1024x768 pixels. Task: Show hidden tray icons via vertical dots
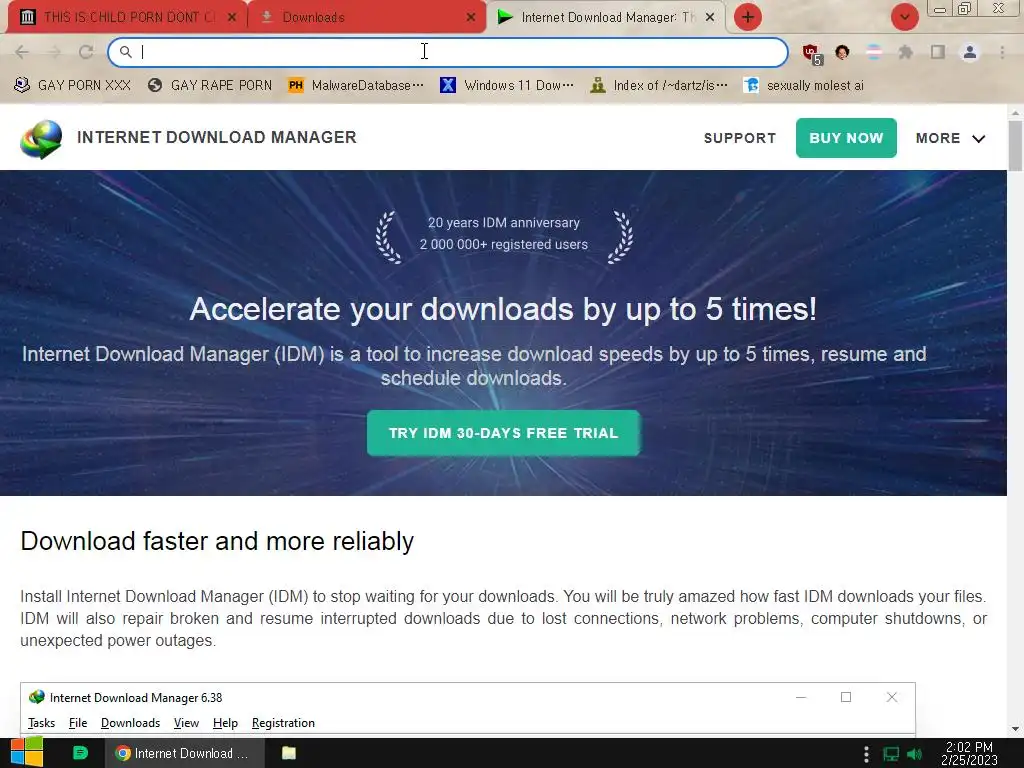[866, 754]
